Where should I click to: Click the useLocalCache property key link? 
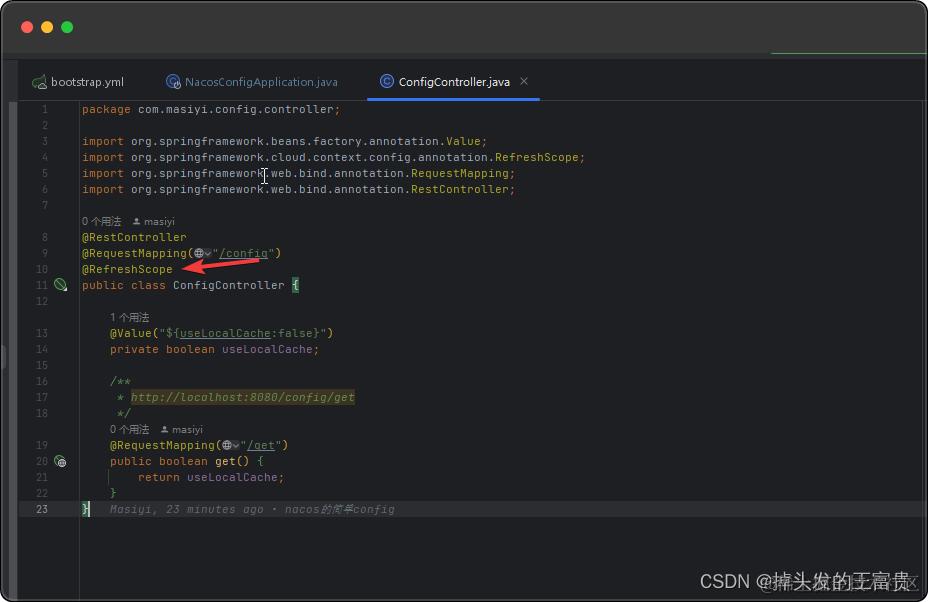click(x=225, y=333)
